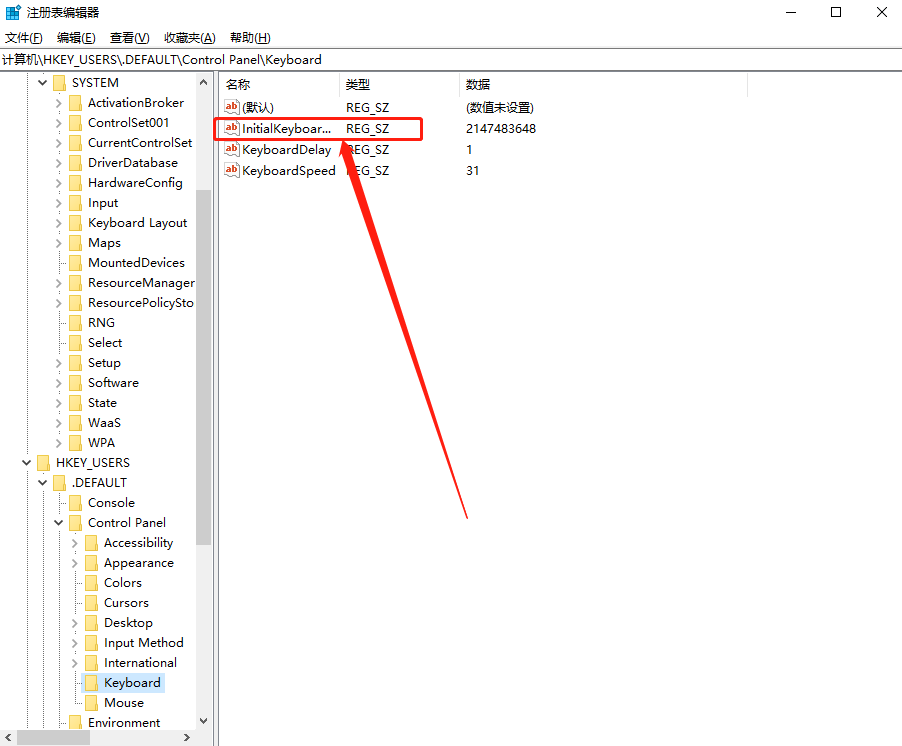
Task: Open the 查看 menu
Action: click(x=130, y=37)
